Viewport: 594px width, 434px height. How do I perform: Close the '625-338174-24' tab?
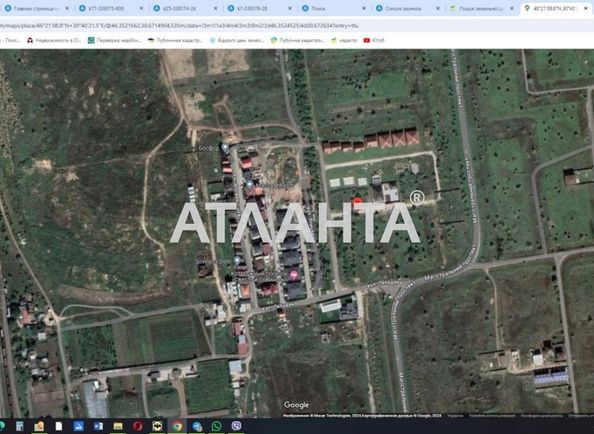pyautogui.click(x=216, y=8)
